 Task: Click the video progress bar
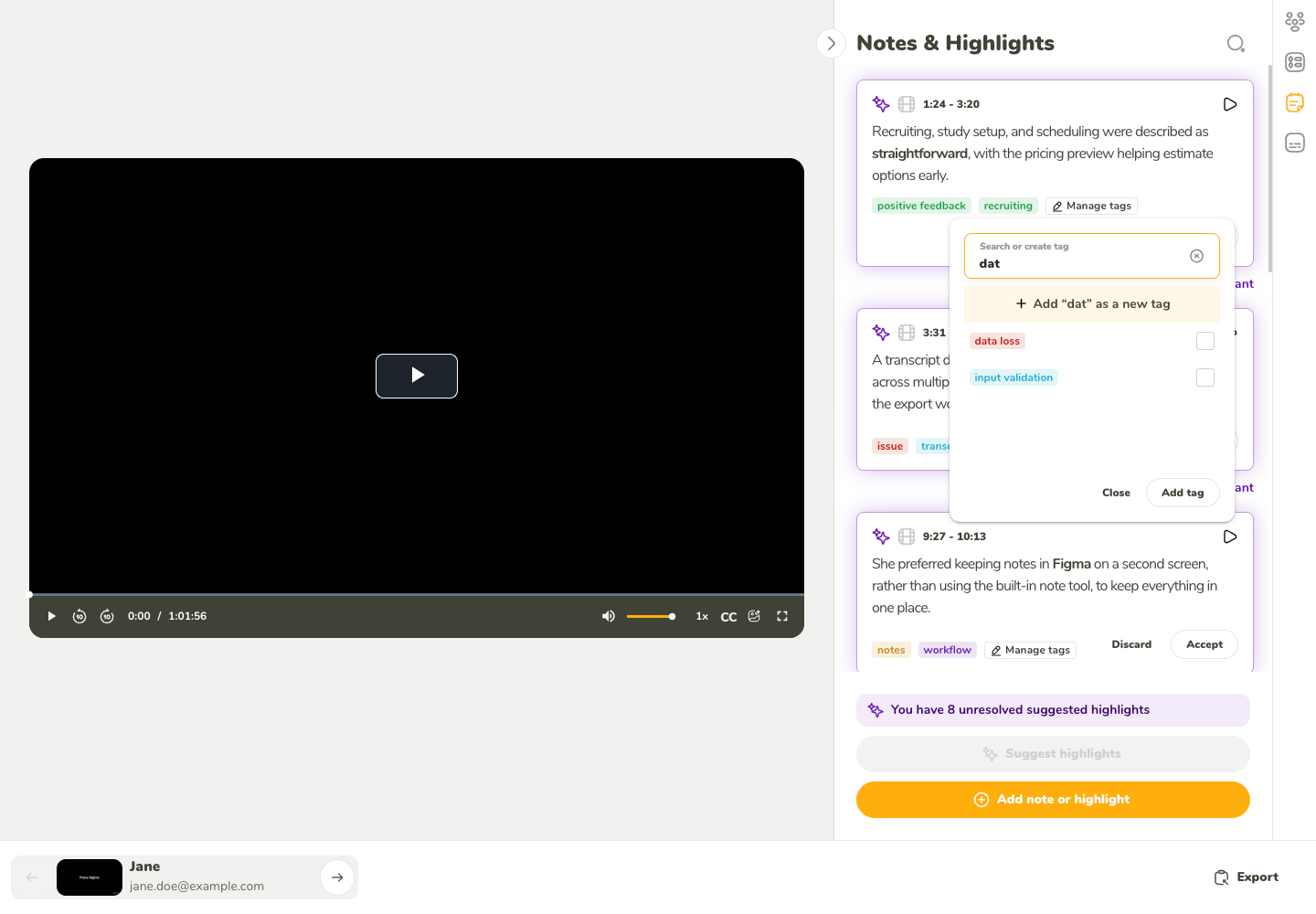click(417, 594)
